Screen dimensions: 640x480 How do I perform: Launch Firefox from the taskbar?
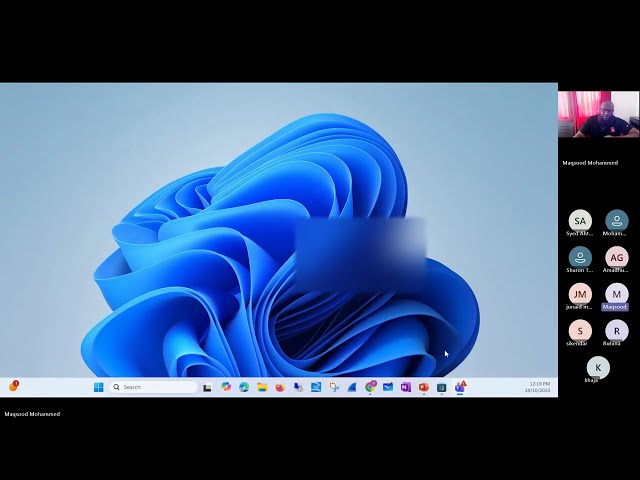click(280, 387)
